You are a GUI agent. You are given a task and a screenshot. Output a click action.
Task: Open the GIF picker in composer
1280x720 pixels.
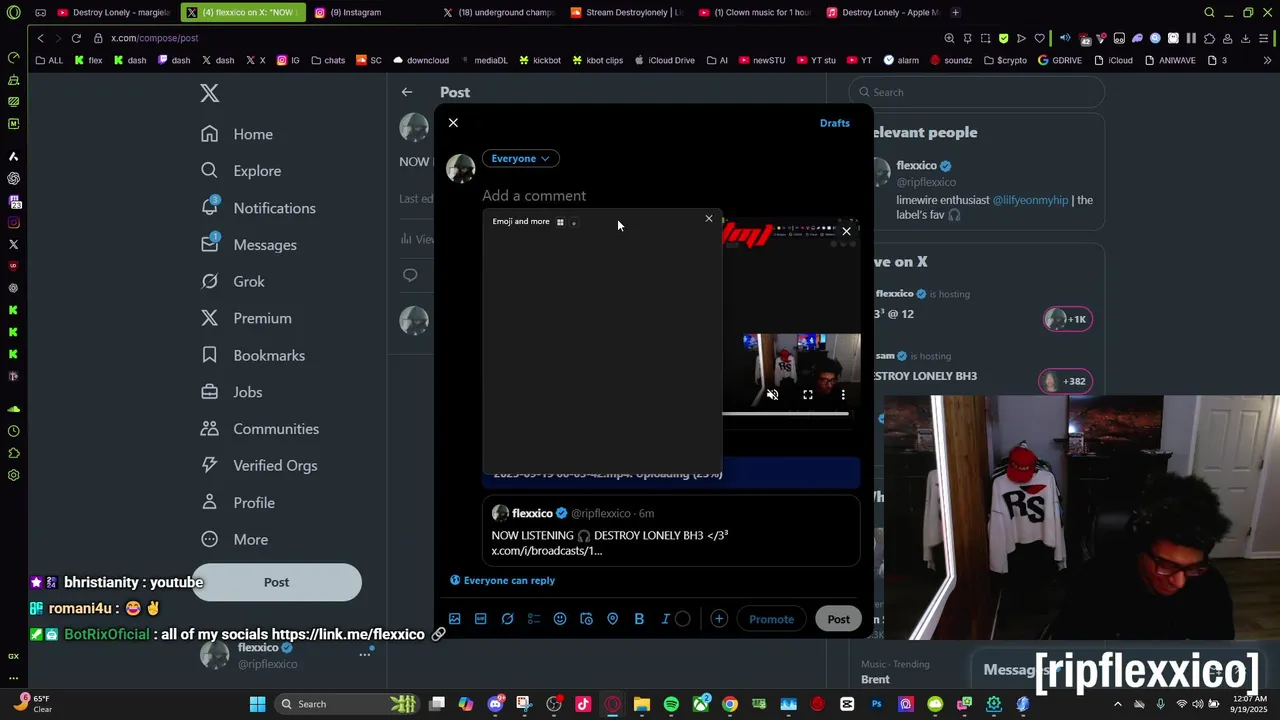coord(481,619)
